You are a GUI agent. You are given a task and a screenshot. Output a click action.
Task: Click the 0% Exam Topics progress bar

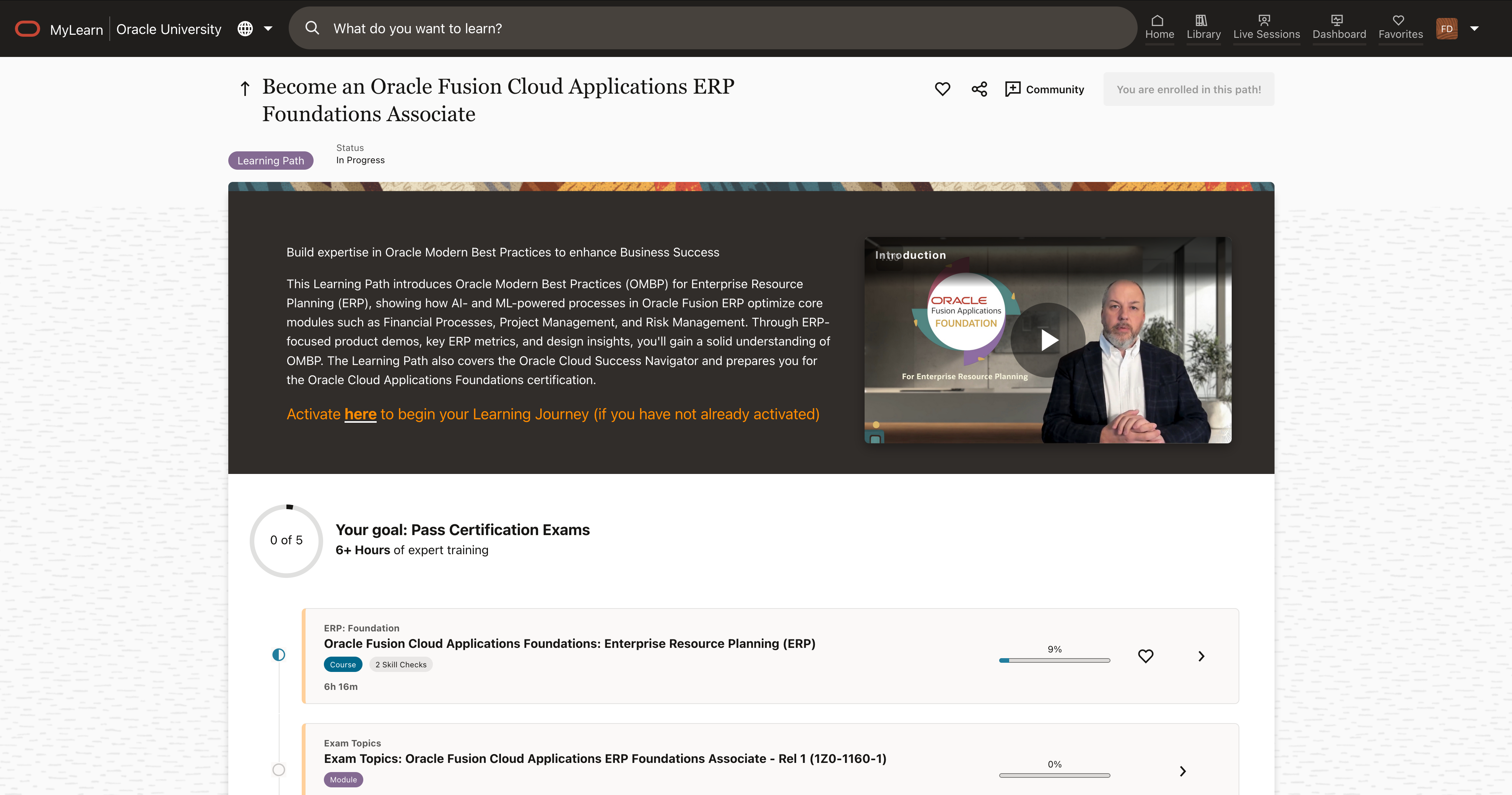1054,776
